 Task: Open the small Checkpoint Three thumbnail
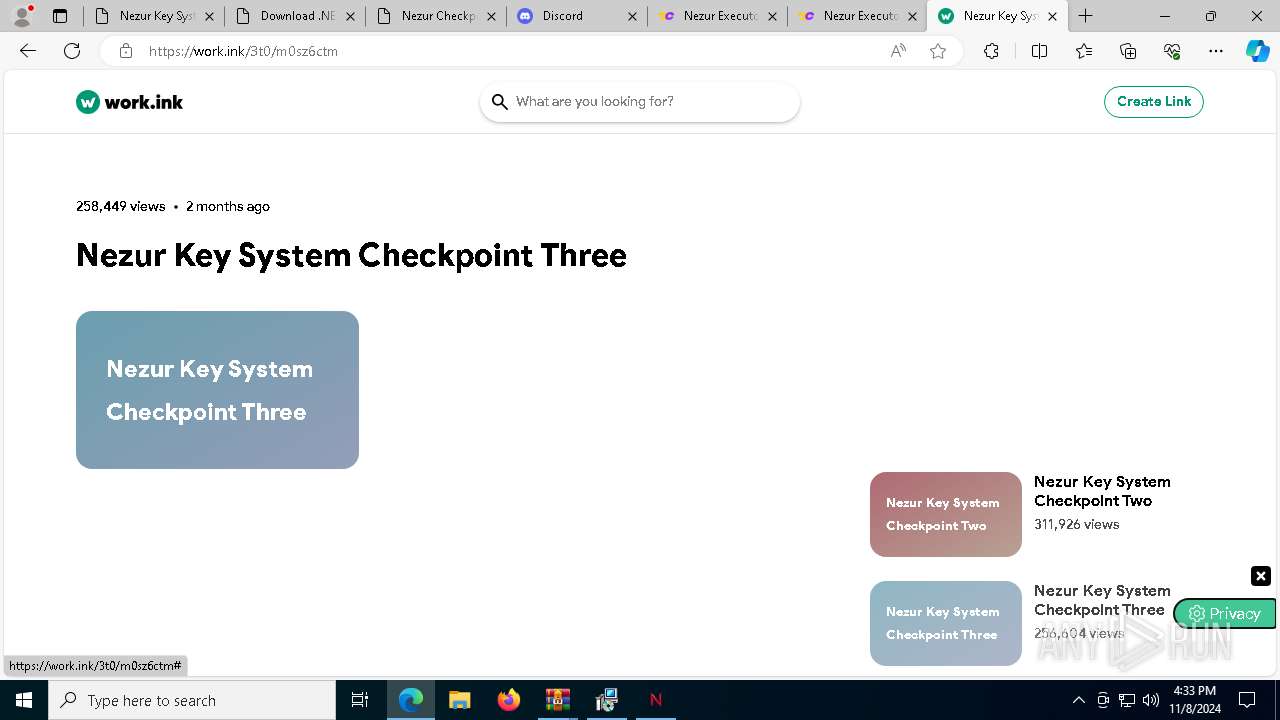(946, 623)
